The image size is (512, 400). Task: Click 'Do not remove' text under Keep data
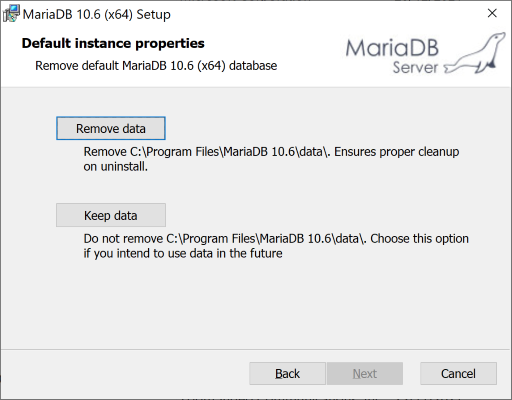coord(123,239)
